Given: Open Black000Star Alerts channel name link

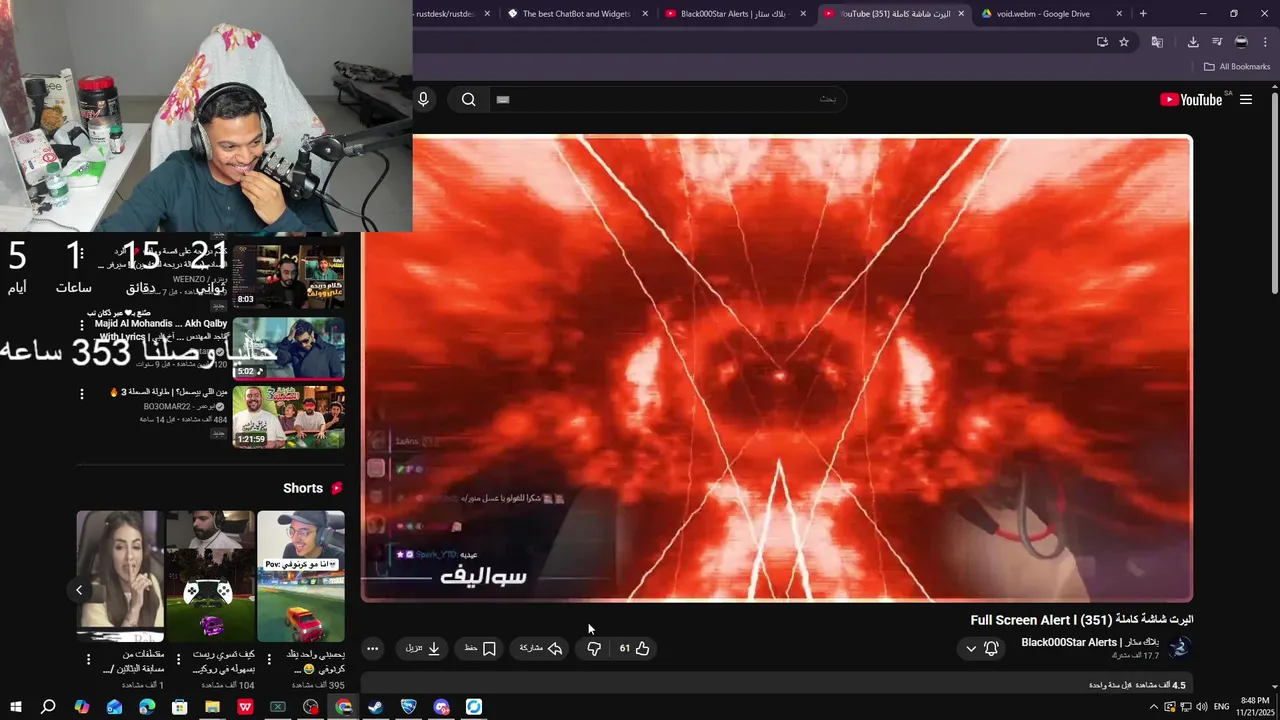Looking at the screenshot, I should point(1090,642).
